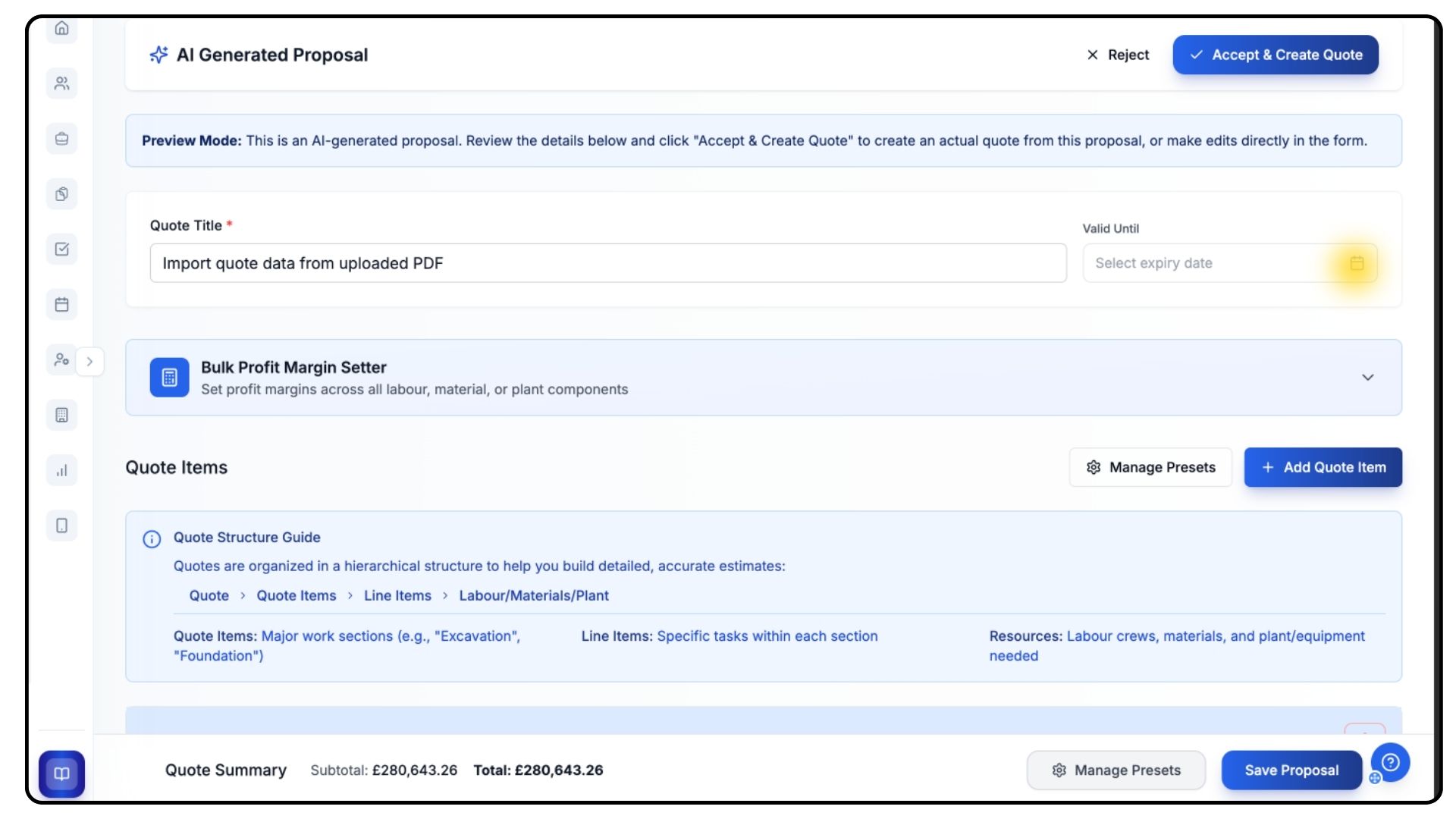This screenshot has height=819, width=1456.
Task: Click Manage Presets in the bottom summary bar
Action: (x=1116, y=770)
